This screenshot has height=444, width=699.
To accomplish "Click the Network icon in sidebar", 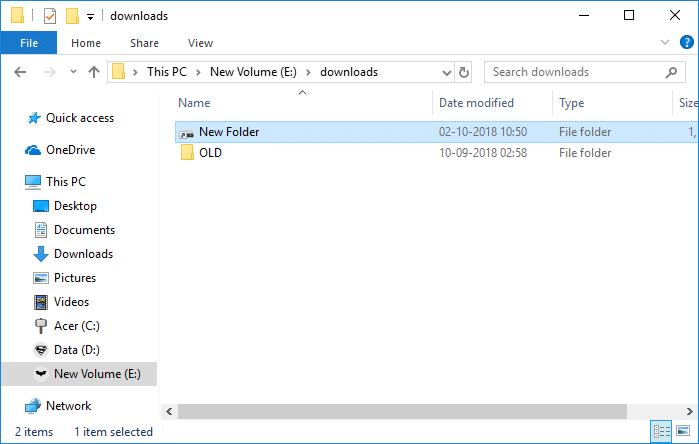I will point(33,406).
